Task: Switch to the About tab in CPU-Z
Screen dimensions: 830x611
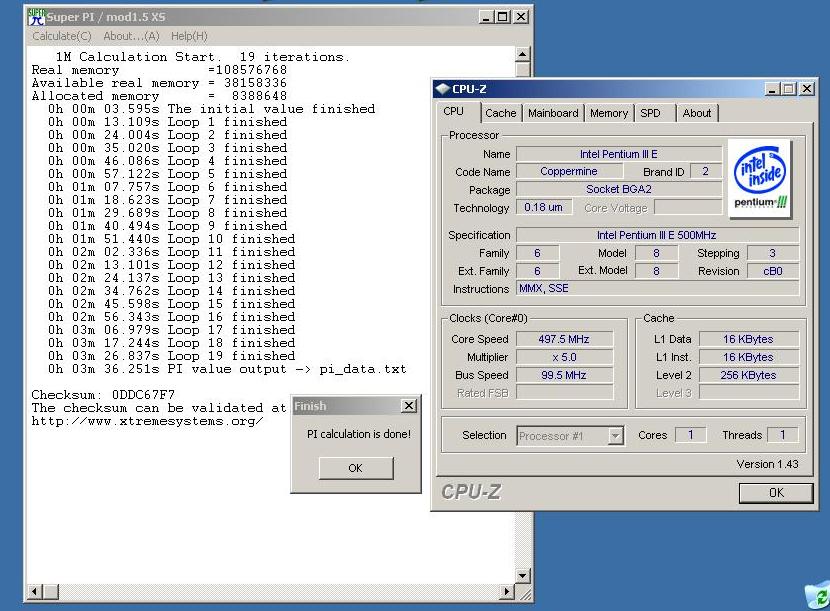Action: coord(697,113)
